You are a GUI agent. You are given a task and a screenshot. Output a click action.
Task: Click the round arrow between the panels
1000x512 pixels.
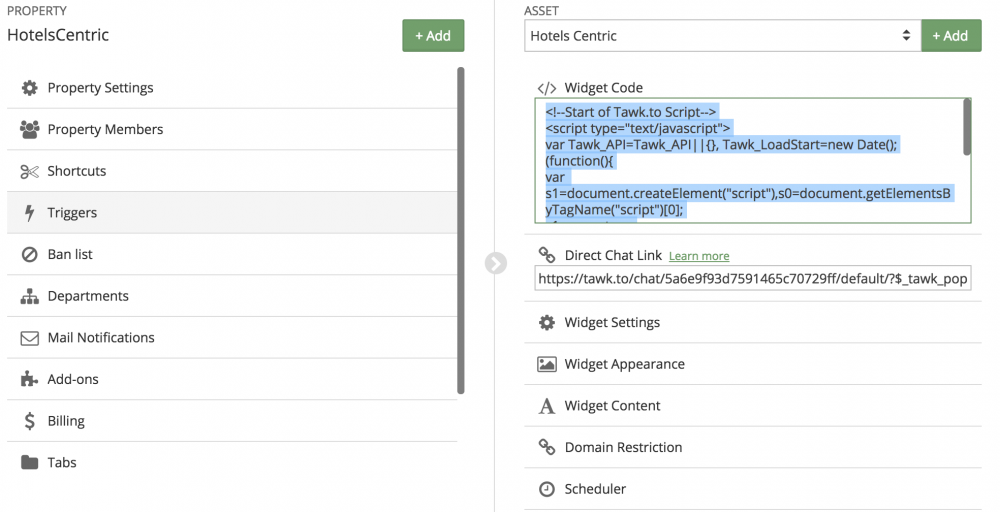point(496,263)
